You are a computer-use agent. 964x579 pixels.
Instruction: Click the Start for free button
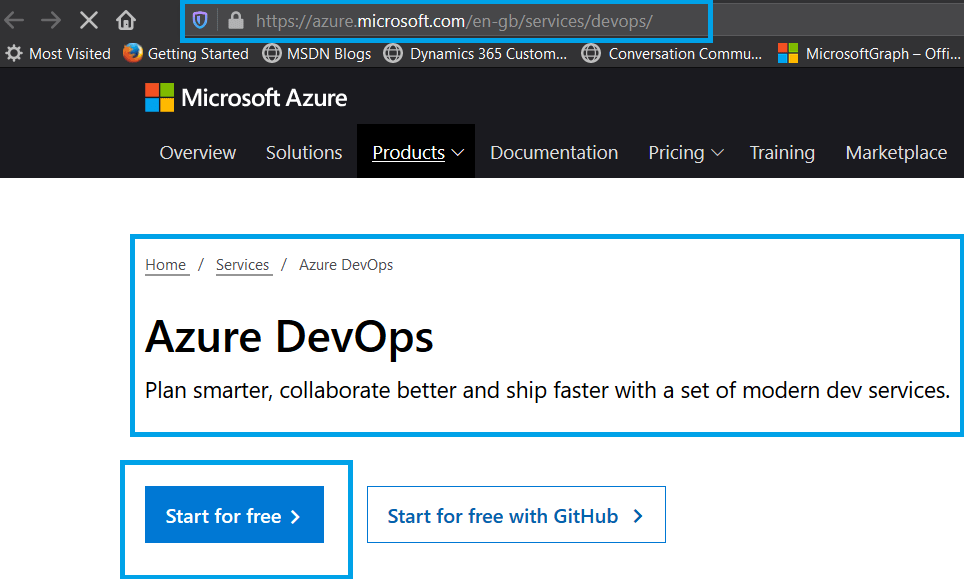(x=234, y=514)
